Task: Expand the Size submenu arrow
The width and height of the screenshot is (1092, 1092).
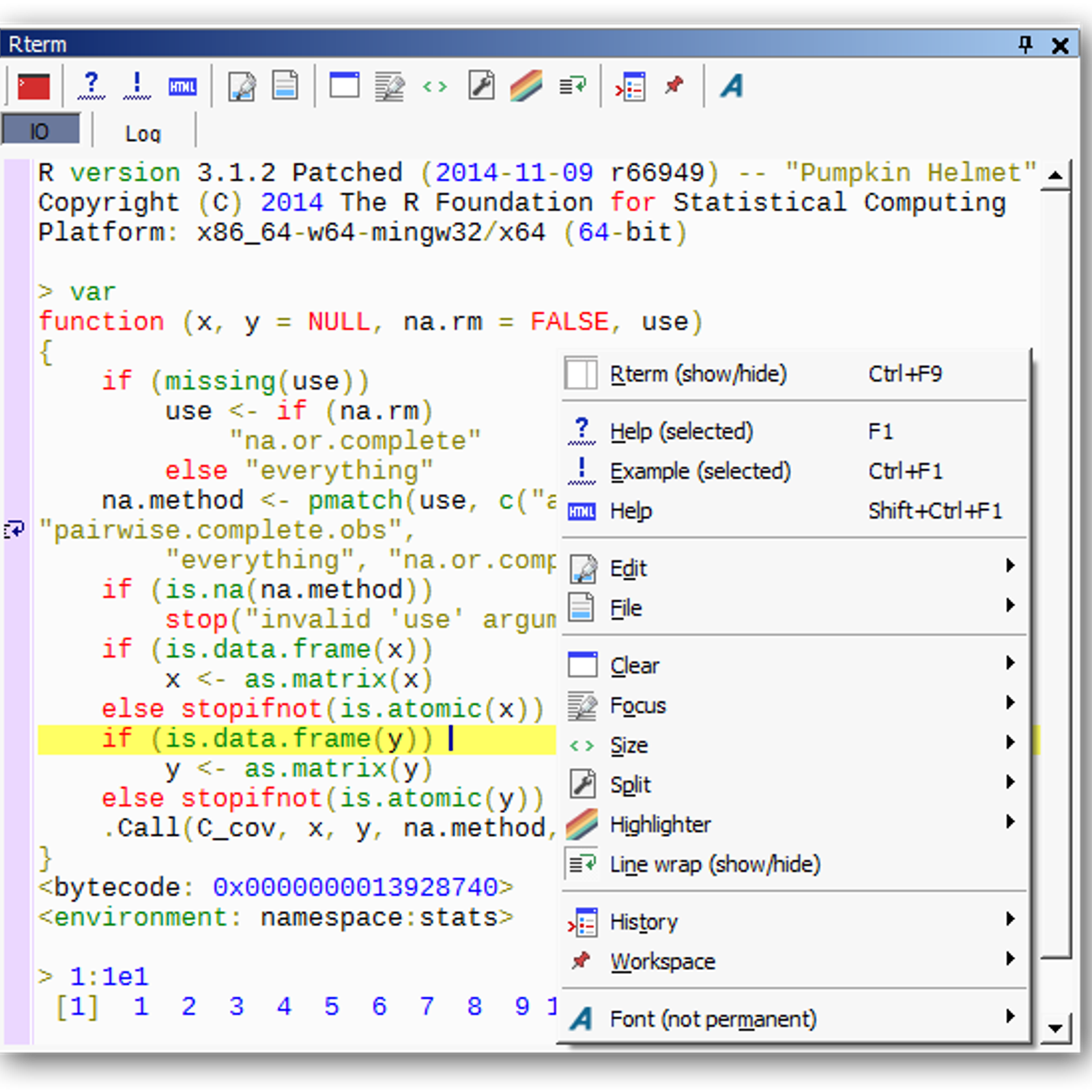Action: pos(1010,742)
